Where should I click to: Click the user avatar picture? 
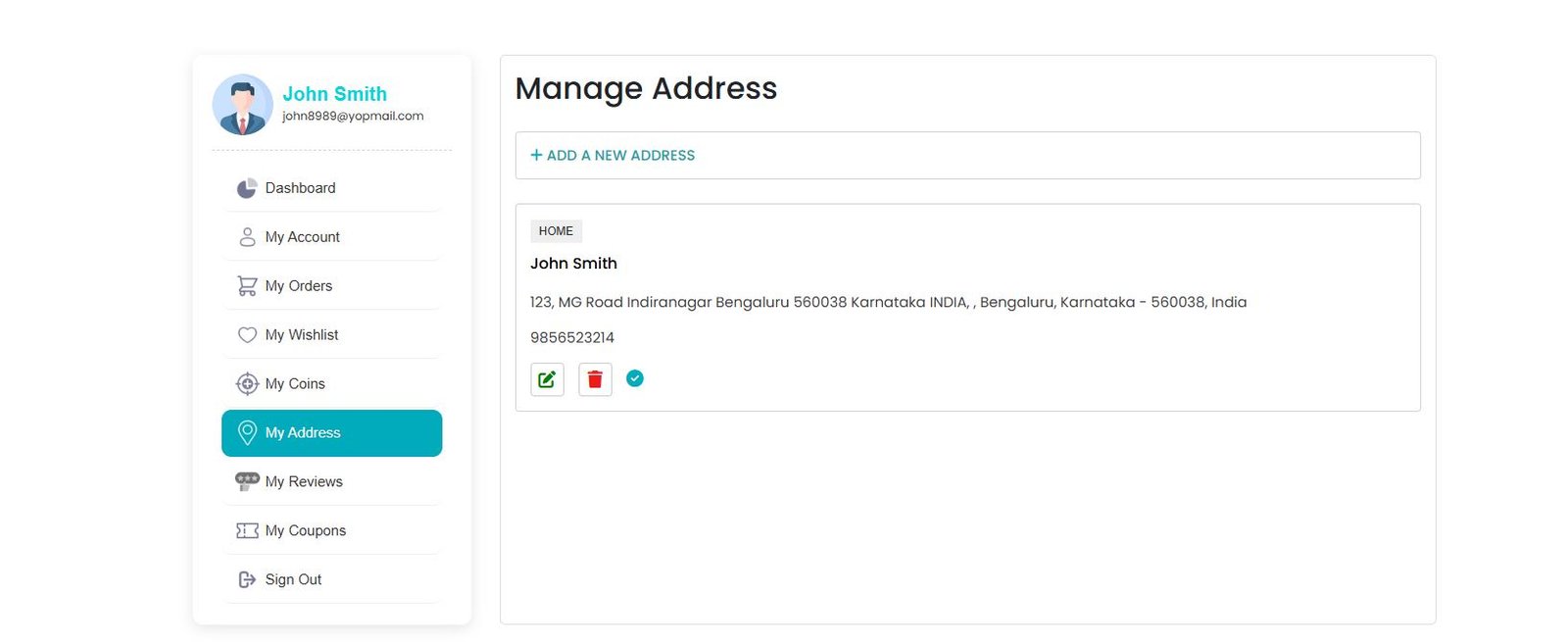pos(242,105)
